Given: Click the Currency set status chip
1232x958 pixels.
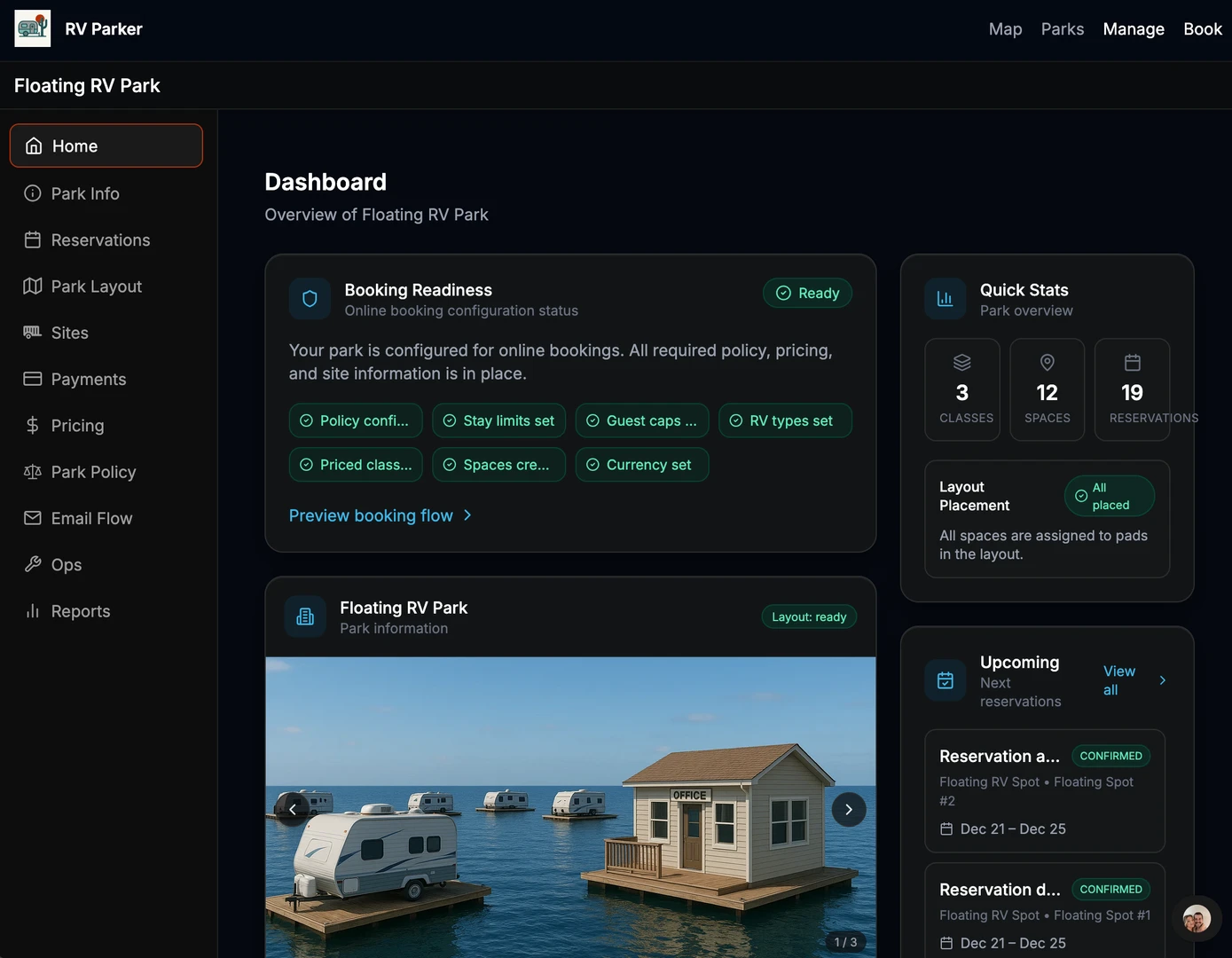Looking at the screenshot, I should pos(641,465).
